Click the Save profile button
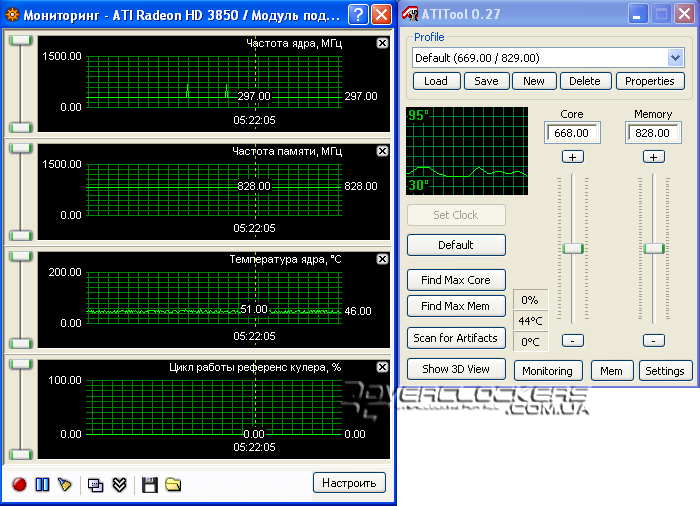Image resolution: width=700 pixels, height=506 pixels. [x=486, y=81]
